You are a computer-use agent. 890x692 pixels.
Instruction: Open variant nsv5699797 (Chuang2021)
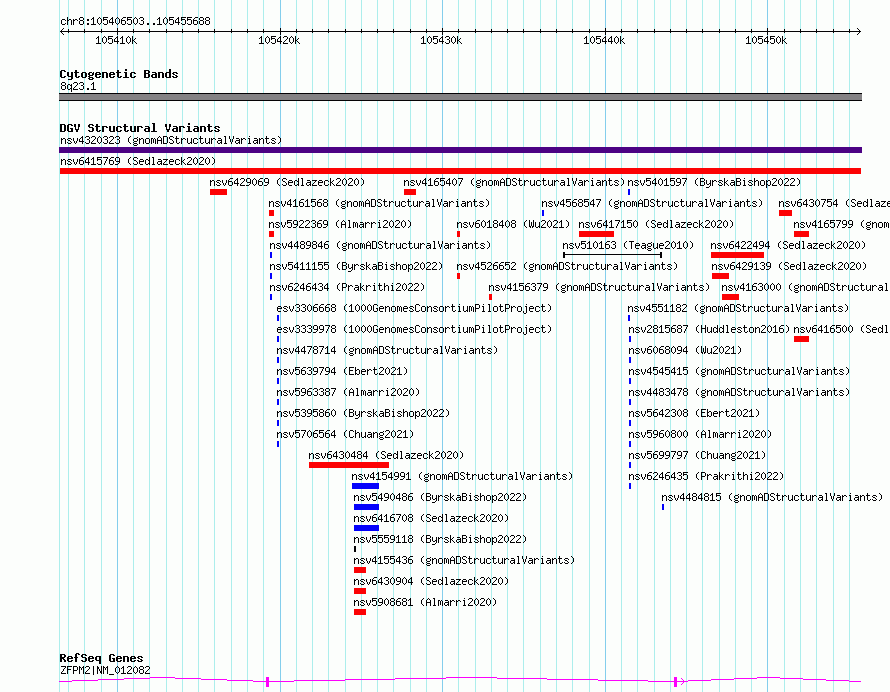pos(697,455)
